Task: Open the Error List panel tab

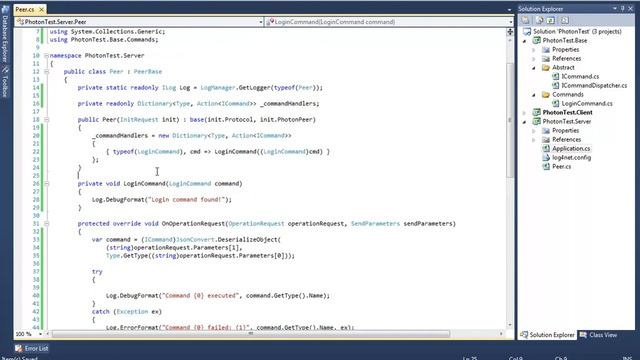Action: click(x=31, y=348)
